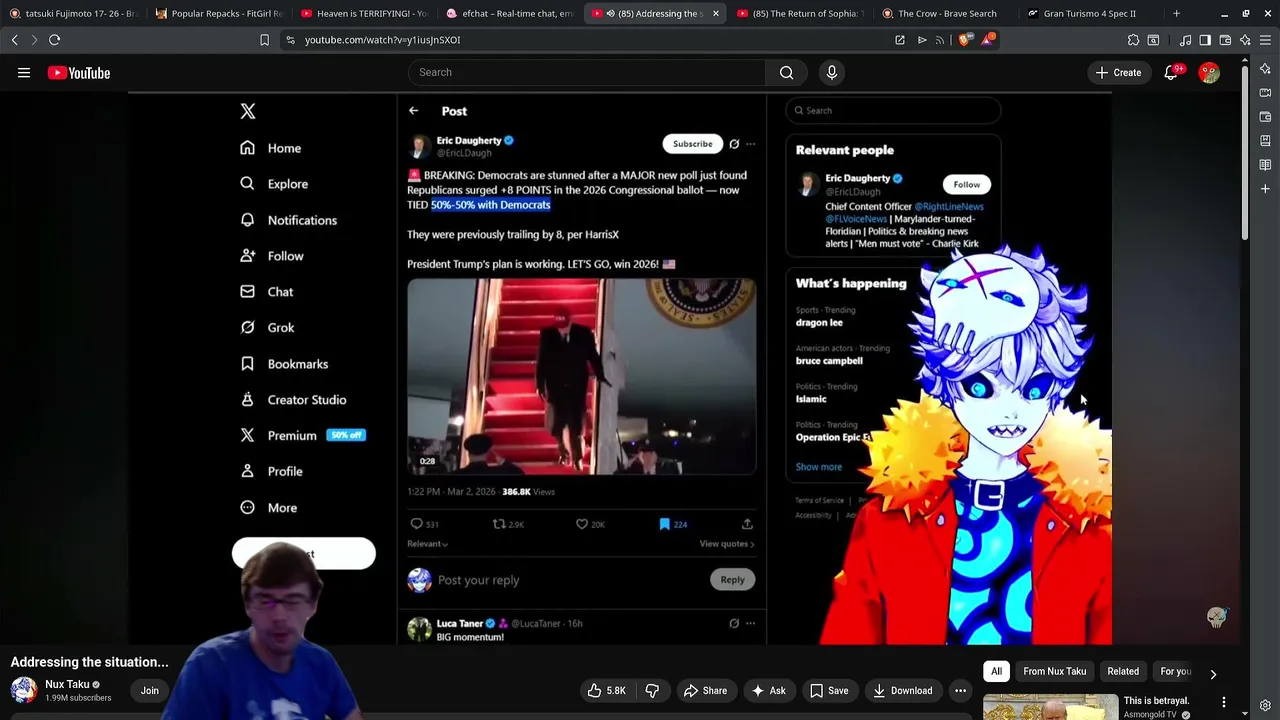Click the Nux Taku channel avatar

[x=24, y=690]
